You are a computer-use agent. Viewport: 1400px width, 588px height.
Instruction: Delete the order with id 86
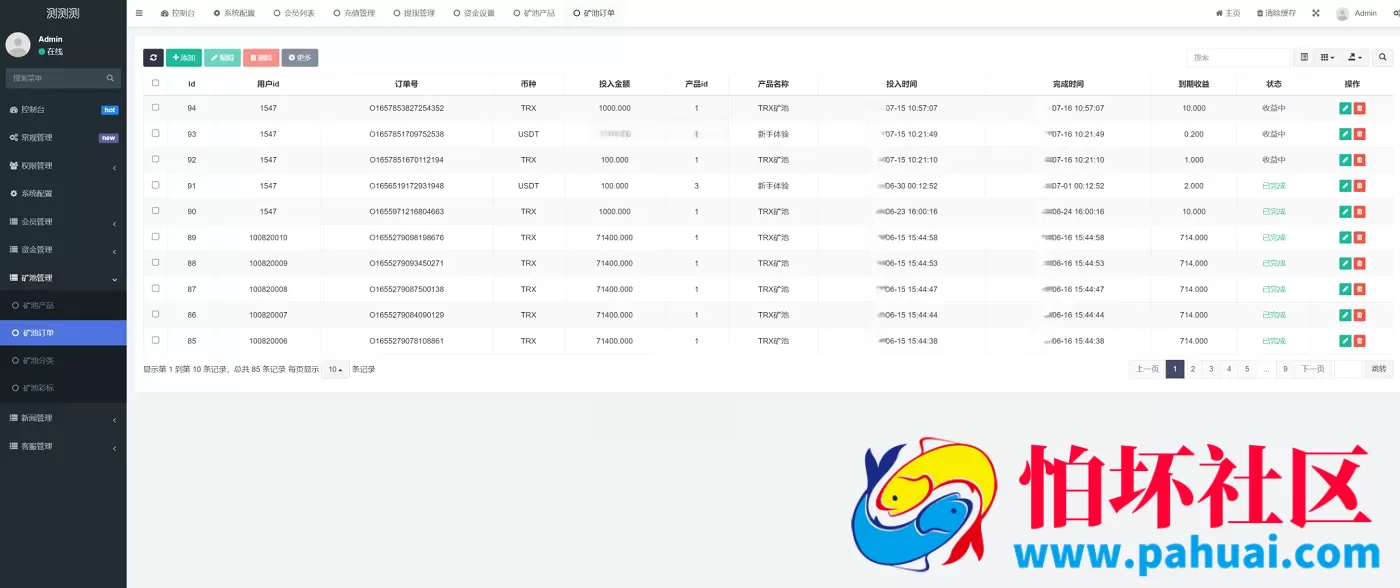[1359, 315]
